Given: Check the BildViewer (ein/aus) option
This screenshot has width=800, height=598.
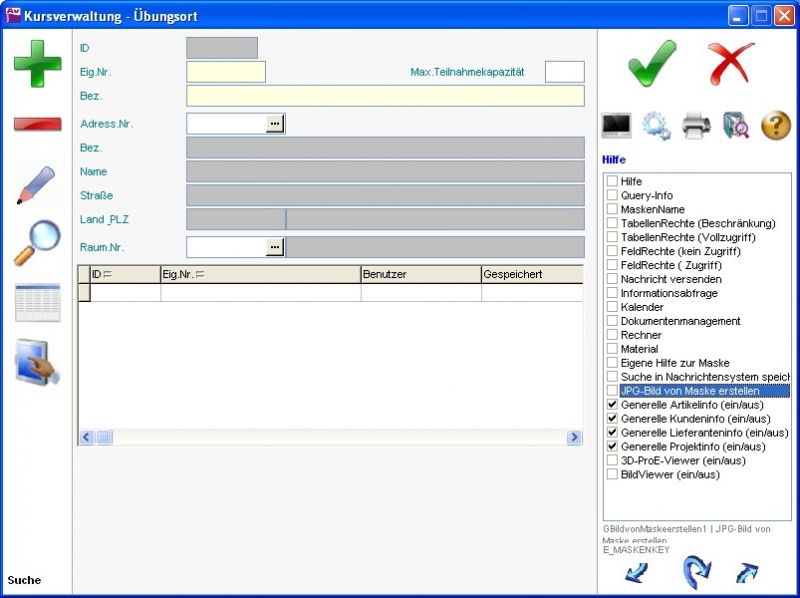Looking at the screenshot, I should click(612, 475).
